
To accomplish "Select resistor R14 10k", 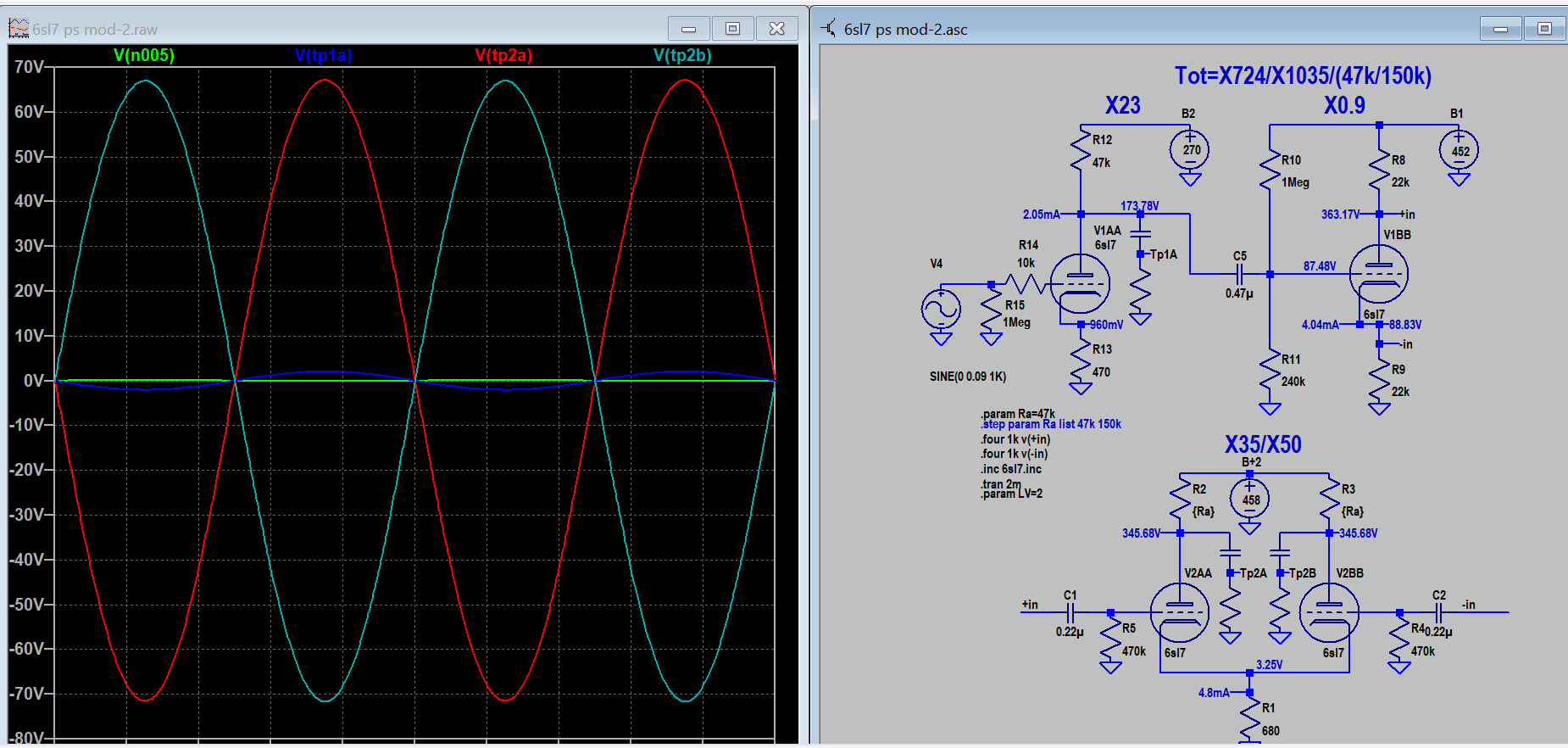I will point(1026,284).
